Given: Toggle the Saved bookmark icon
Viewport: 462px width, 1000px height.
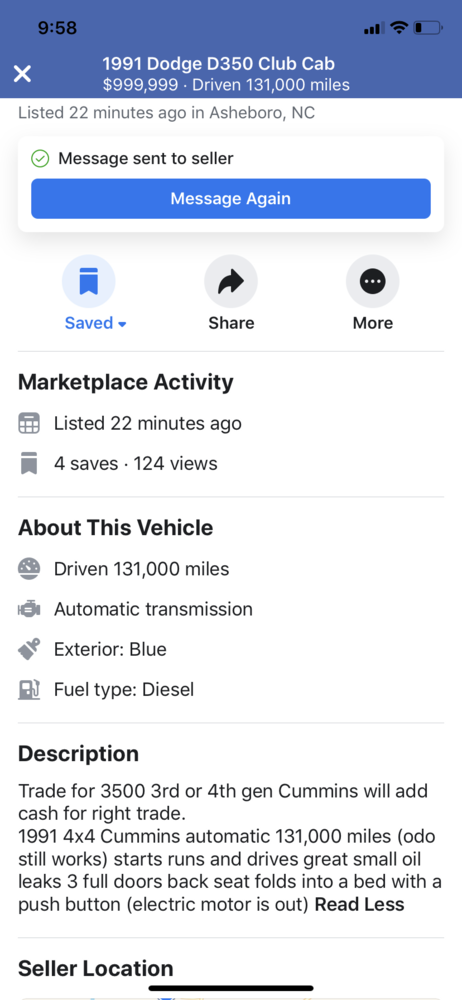Looking at the screenshot, I should pyautogui.click(x=89, y=281).
